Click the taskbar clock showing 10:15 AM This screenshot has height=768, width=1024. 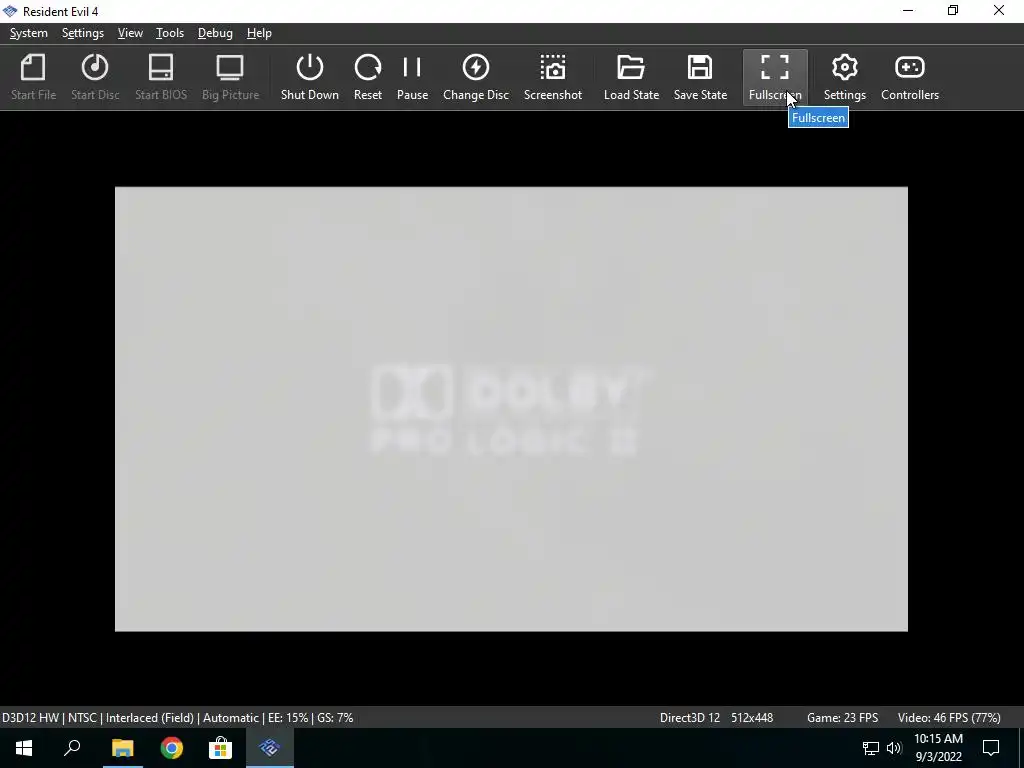click(938, 748)
